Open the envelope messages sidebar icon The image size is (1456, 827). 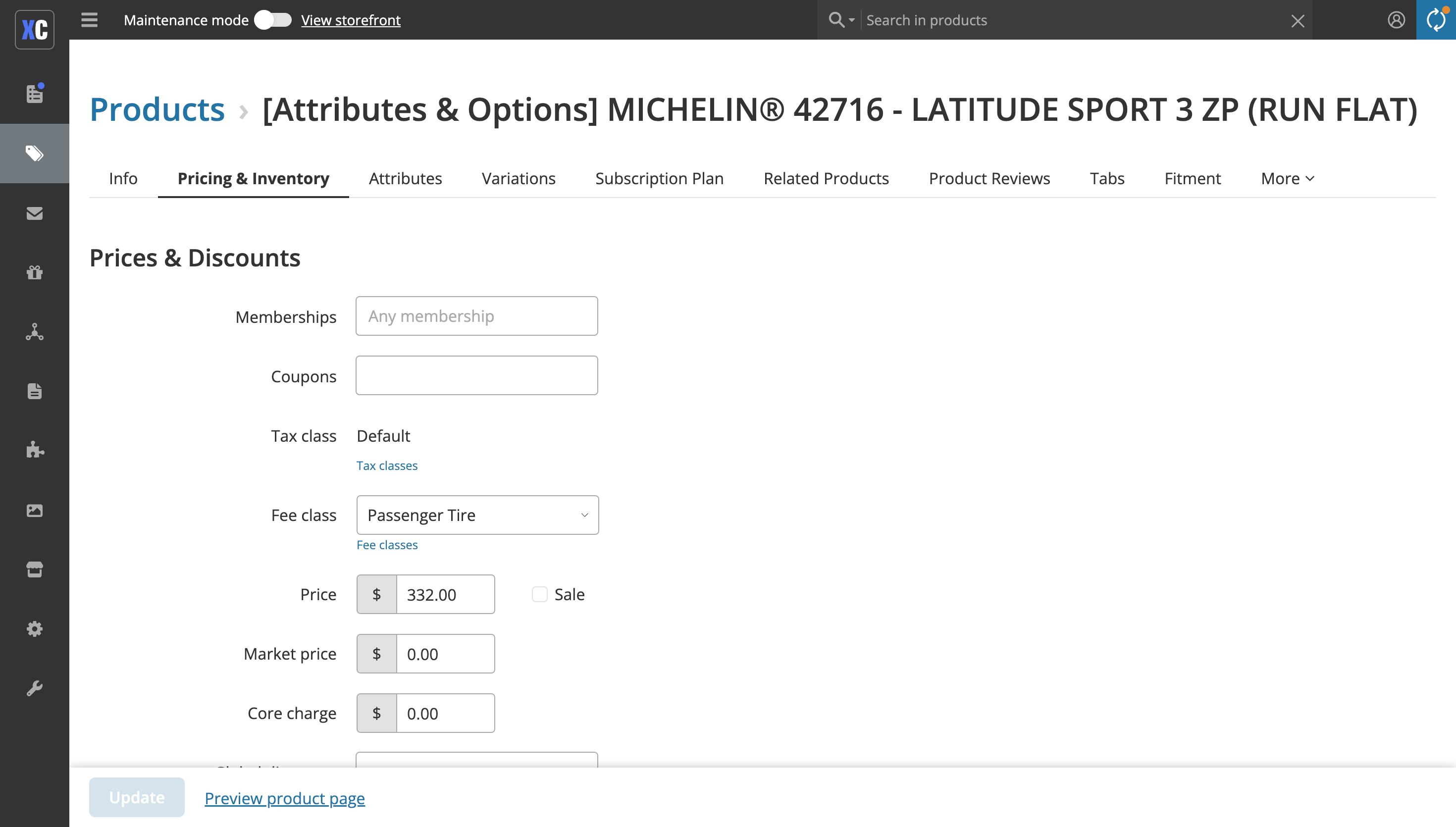tap(35, 213)
